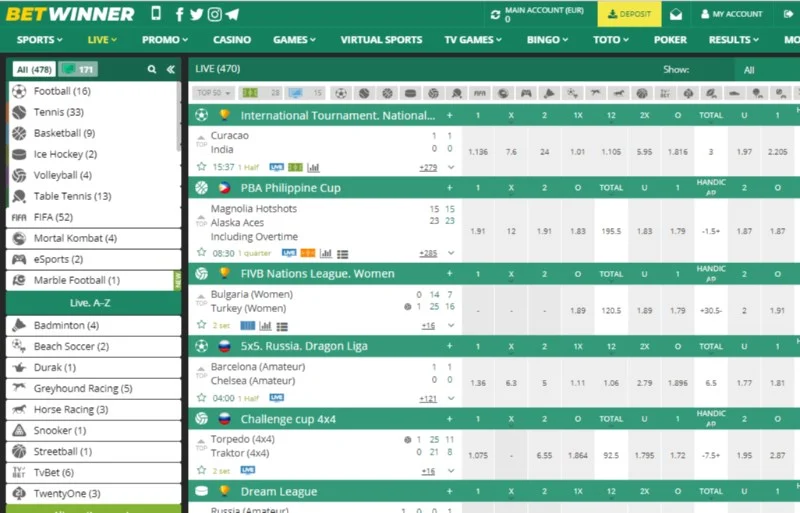This screenshot has width=800, height=513.
Task: Open the TOP 50 dropdown
Action: point(214,93)
